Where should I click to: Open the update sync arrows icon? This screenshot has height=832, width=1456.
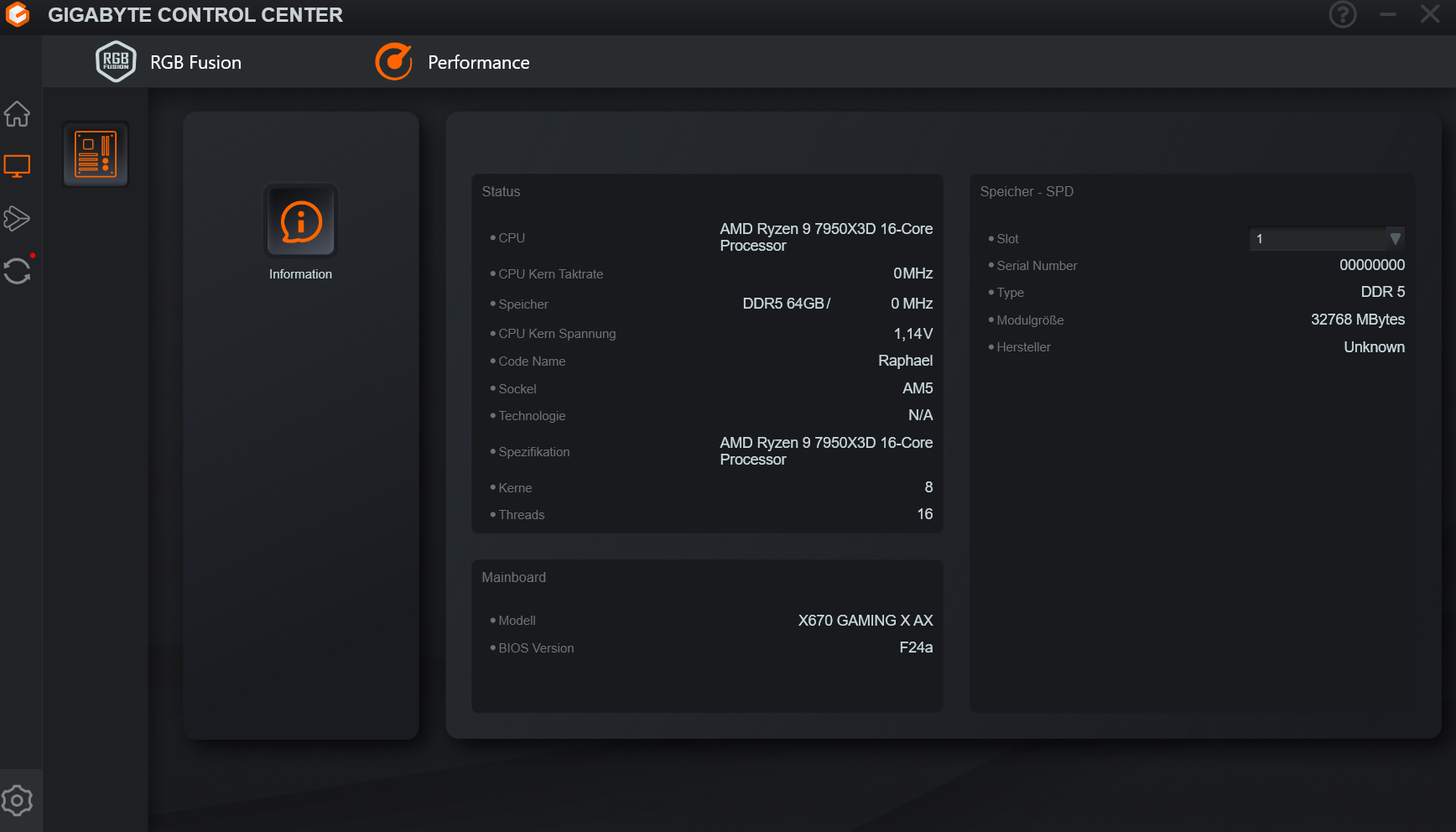pyautogui.click(x=17, y=271)
